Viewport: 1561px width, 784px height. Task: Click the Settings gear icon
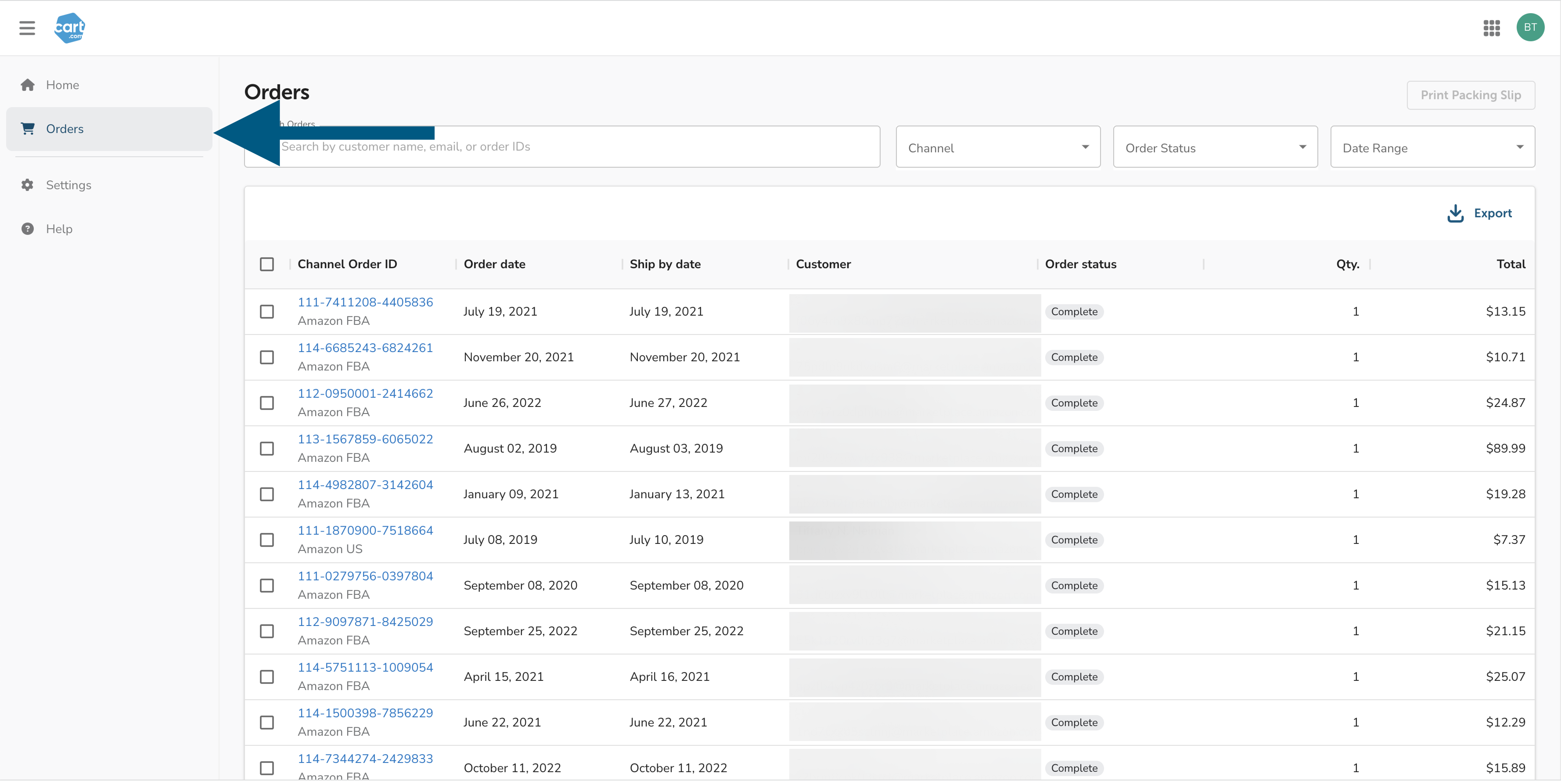(x=27, y=185)
